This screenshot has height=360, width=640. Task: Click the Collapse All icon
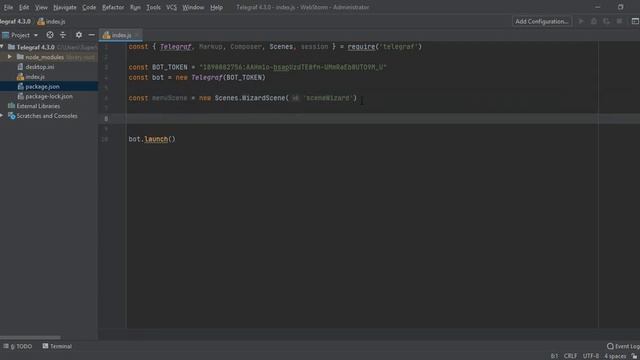tap(63, 35)
